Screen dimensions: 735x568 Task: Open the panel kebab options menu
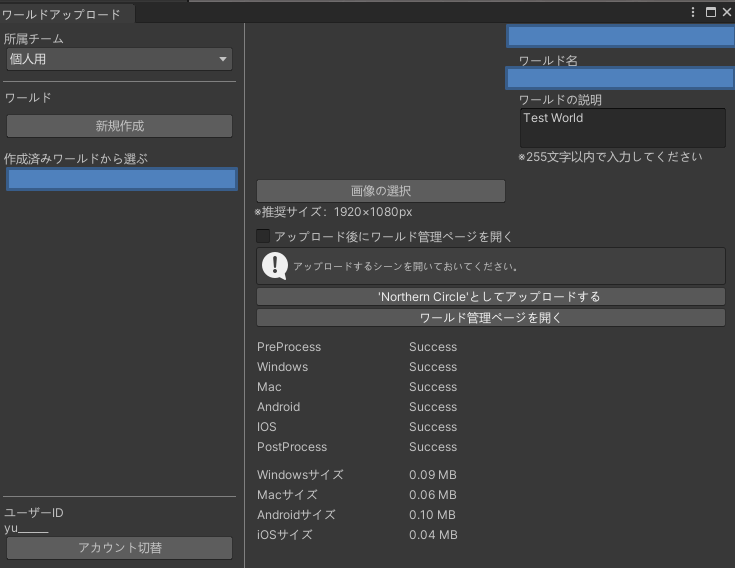coord(693,12)
